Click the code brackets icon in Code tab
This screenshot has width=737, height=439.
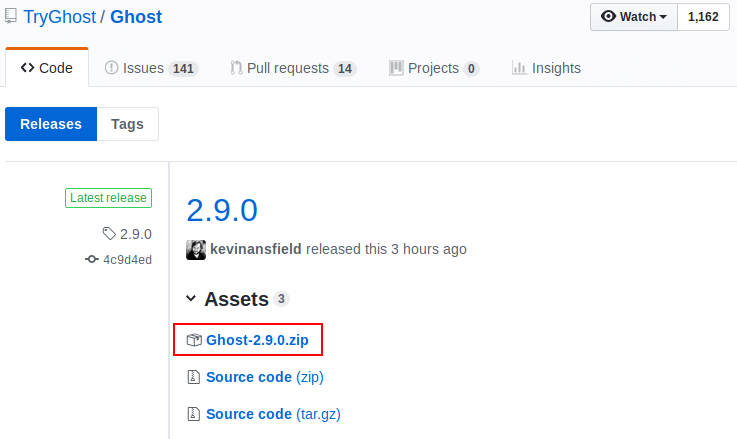pos(27,68)
